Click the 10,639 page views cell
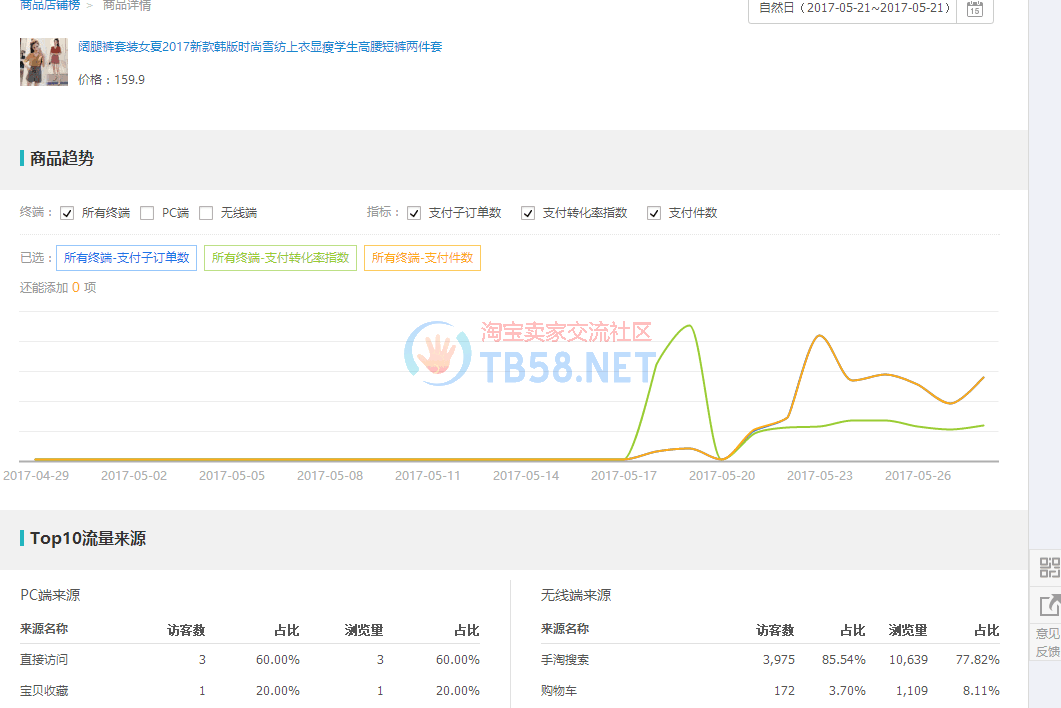The image size is (1061, 708). (x=908, y=659)
